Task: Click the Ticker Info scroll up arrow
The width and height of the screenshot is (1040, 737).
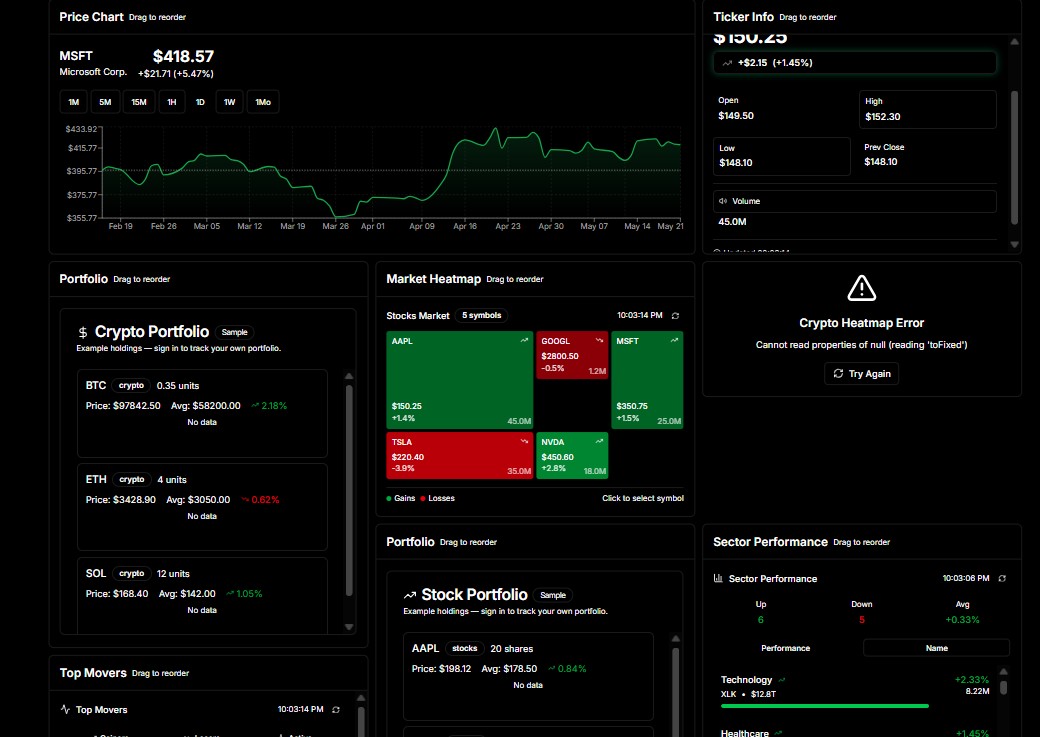Action: (x=1014, y=41)
